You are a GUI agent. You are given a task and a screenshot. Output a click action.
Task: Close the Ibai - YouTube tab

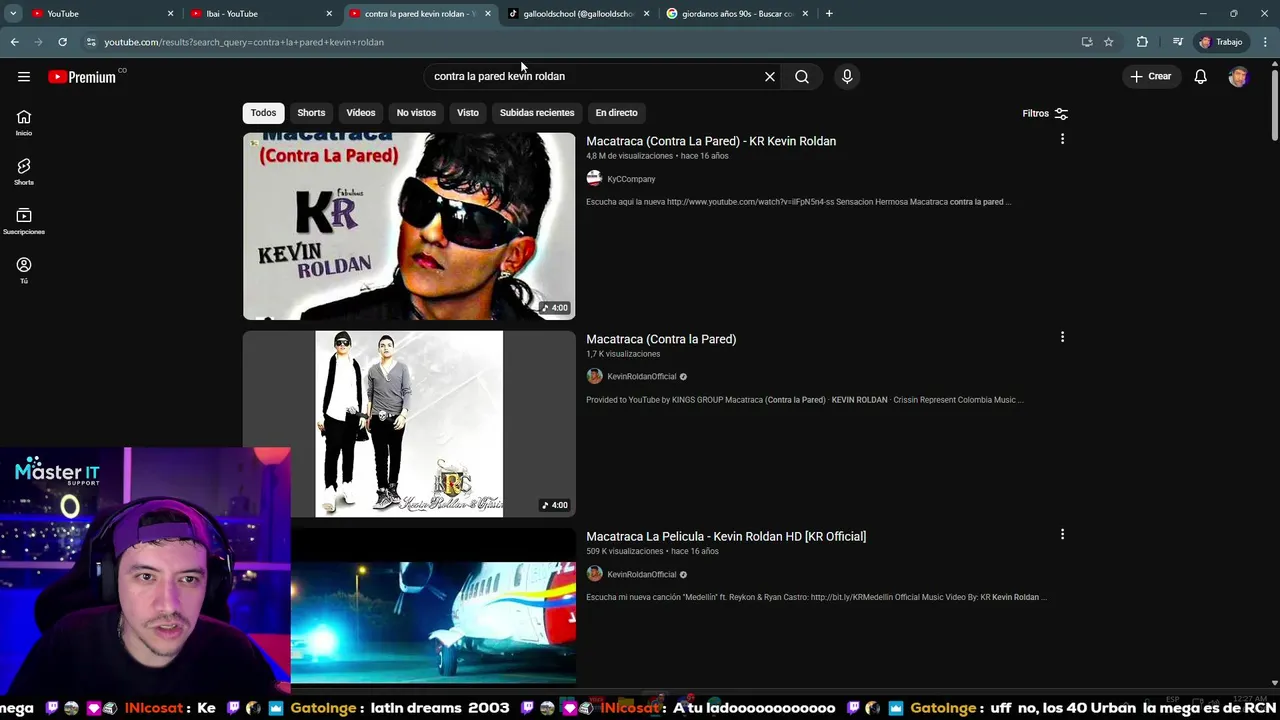pyautogui.click(x=329, y=14)
